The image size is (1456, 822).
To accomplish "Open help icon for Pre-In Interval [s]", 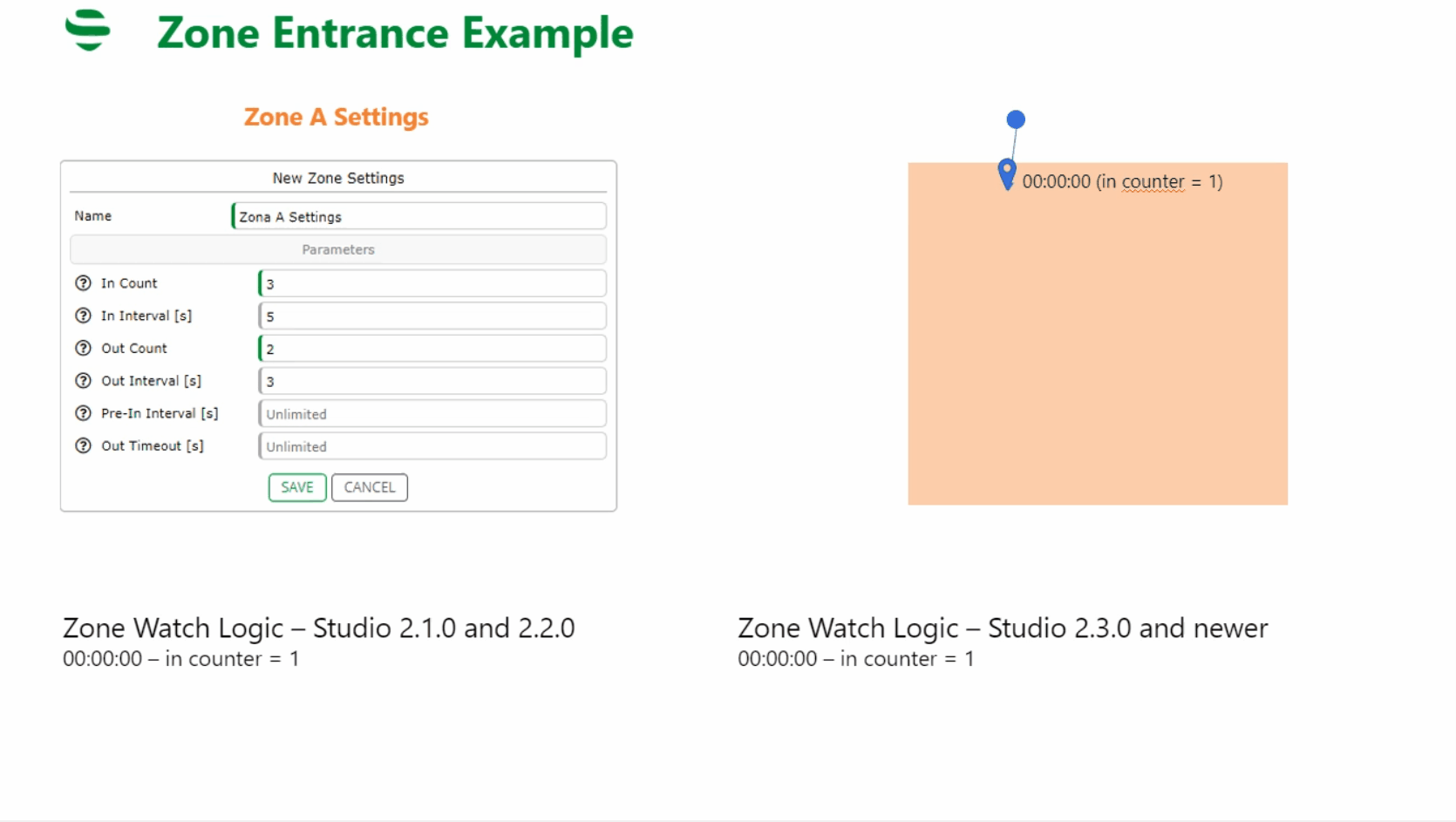I will (83, 413).
